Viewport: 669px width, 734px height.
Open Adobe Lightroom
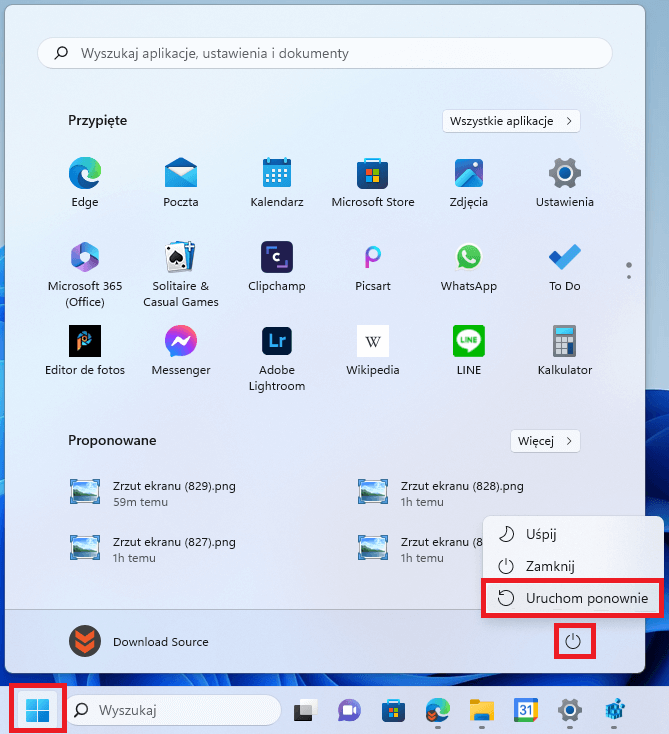click(x=277, y=358)
